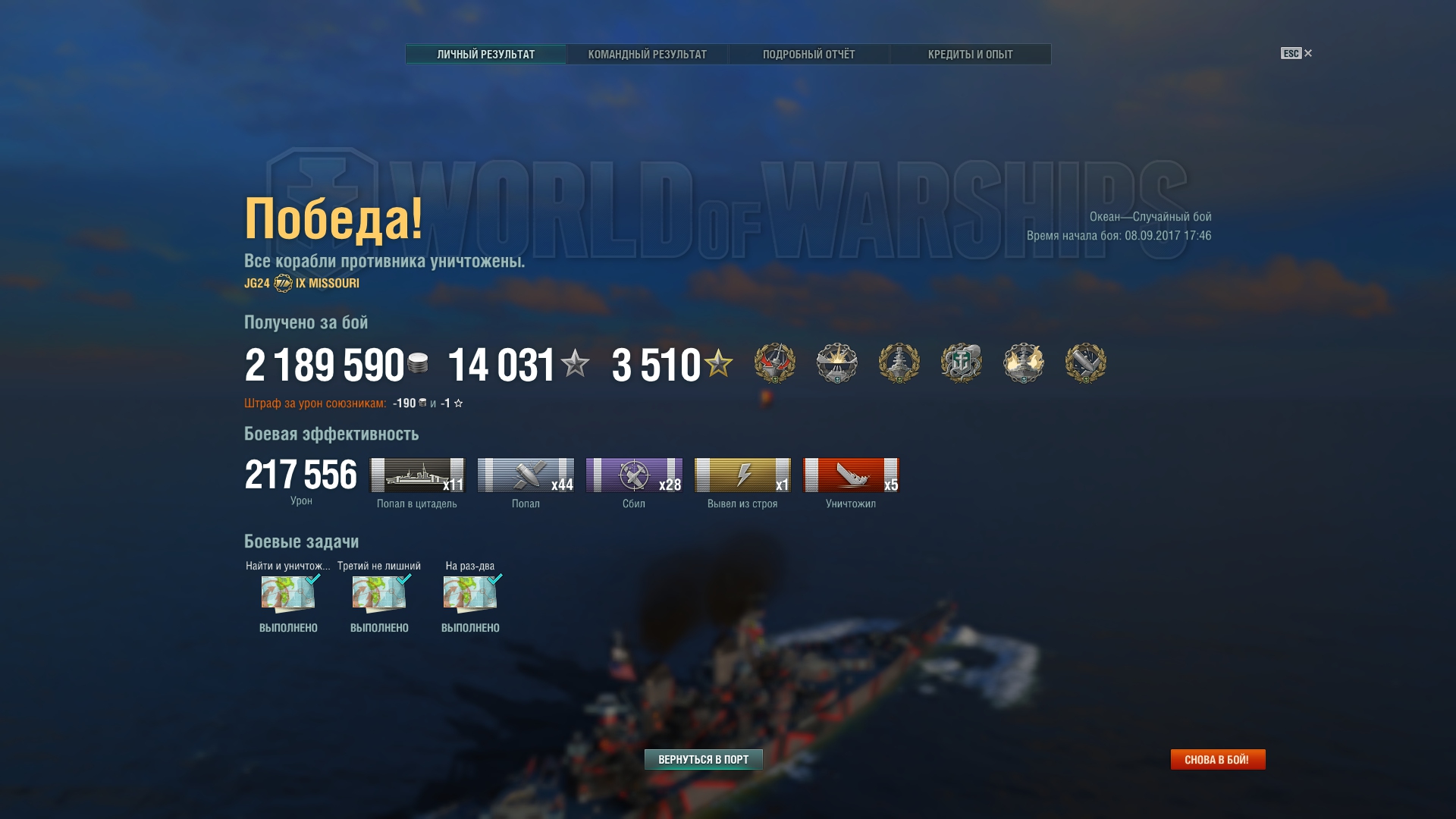Click the anchor achievement medal icon
The height and width of the screenshot is (819, 1456).
pyautogui.click(x=961, y=363)
